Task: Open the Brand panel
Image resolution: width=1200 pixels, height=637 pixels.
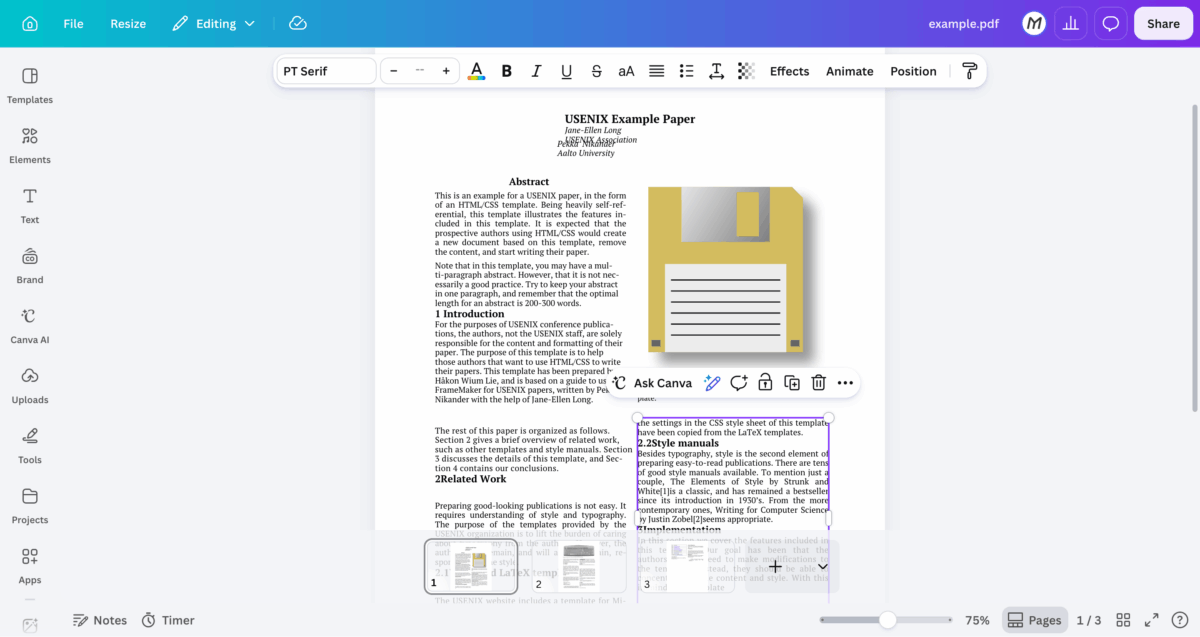Action: pyautogui.click(x=30, y=265)
